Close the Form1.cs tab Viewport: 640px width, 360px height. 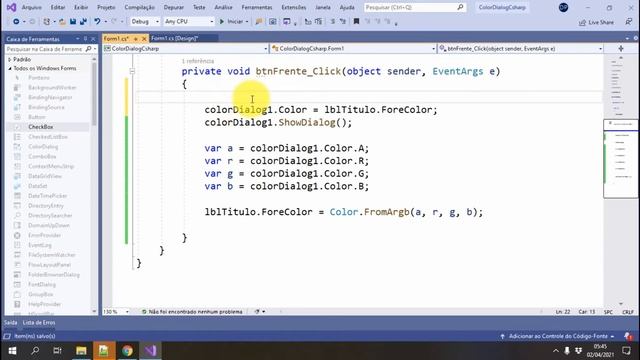144,39
